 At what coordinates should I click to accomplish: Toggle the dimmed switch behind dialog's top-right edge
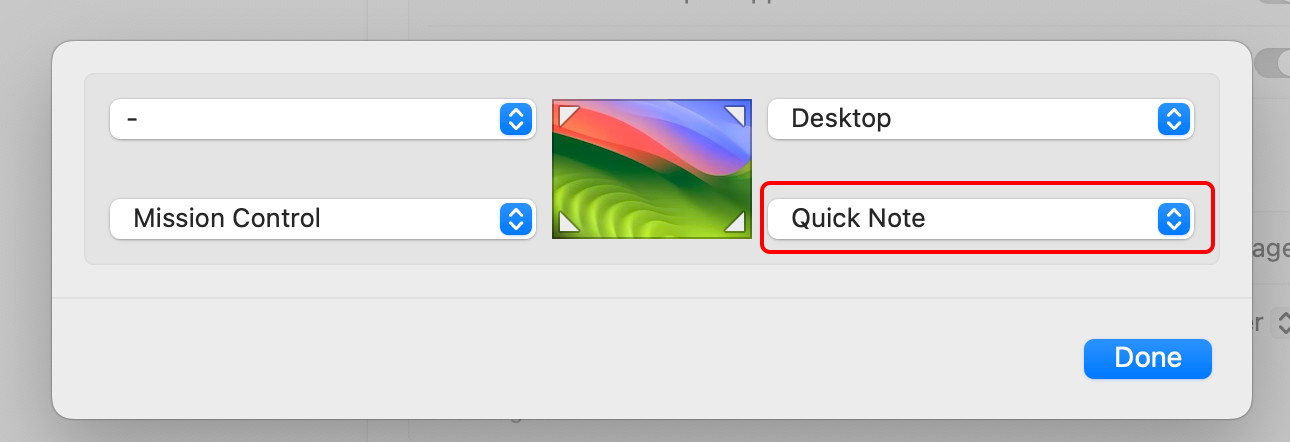[x=1271, y=63]
